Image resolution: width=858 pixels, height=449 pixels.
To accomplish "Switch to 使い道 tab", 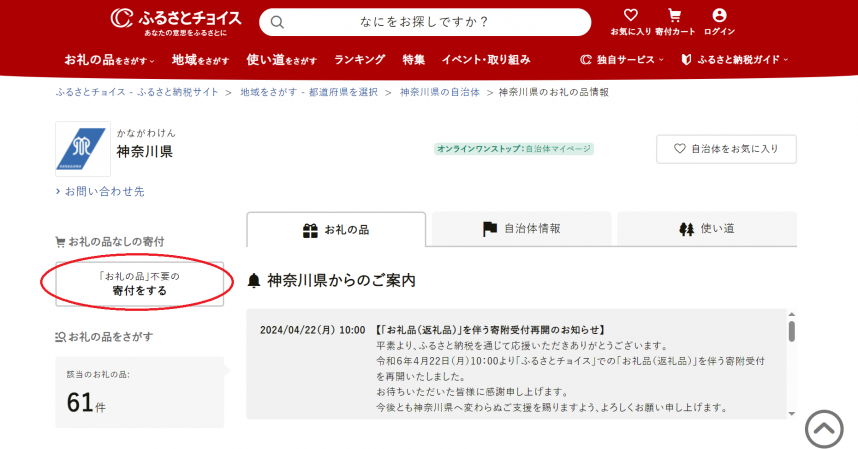I will point(706,229).
